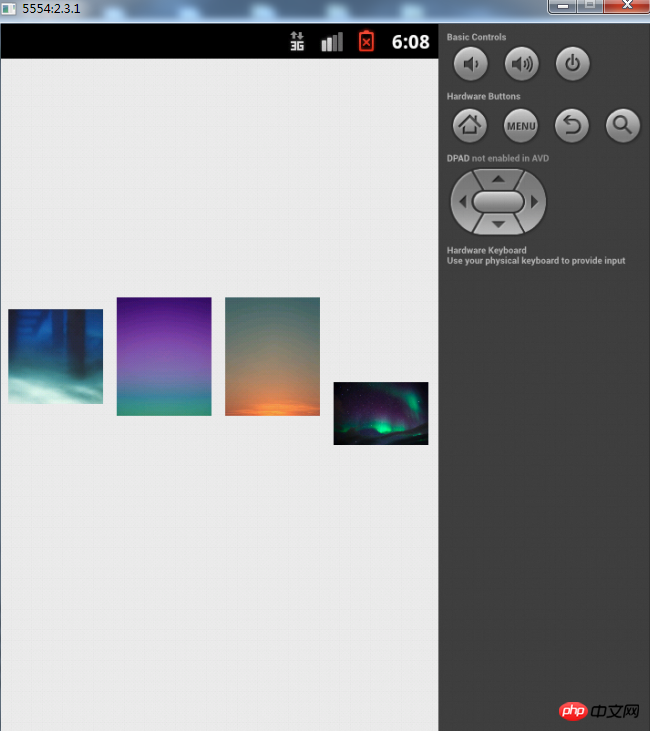Push the DPAD right arrow
Viewport: 650px width, 731px height.
coord(535,202)
